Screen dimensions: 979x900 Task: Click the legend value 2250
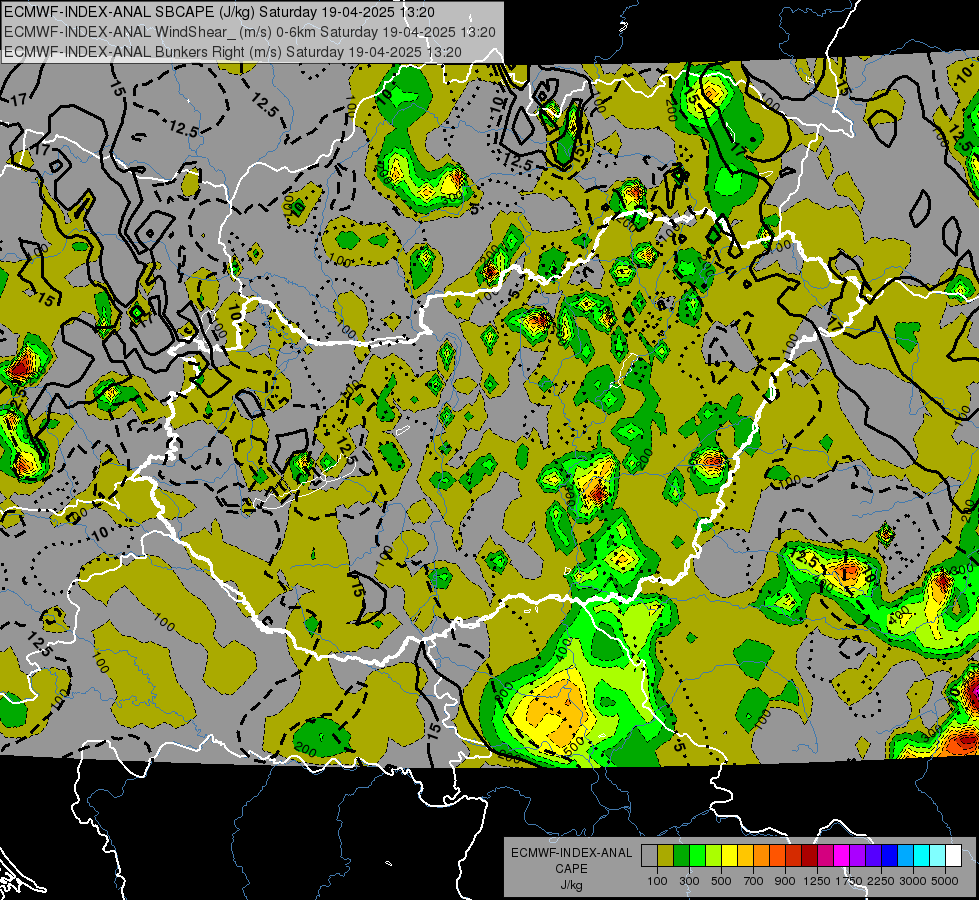881,881
